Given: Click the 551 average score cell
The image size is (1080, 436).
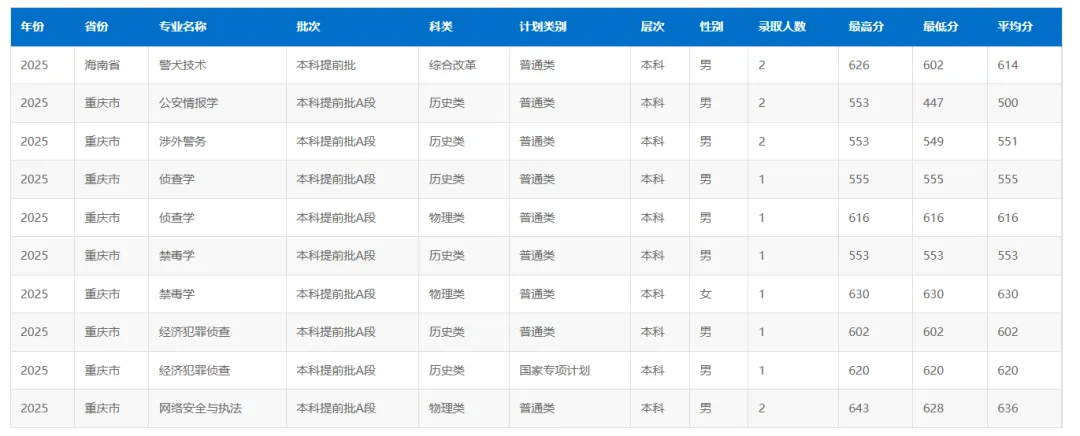Looking at the screenshot, I should [x=1008, y=142].
